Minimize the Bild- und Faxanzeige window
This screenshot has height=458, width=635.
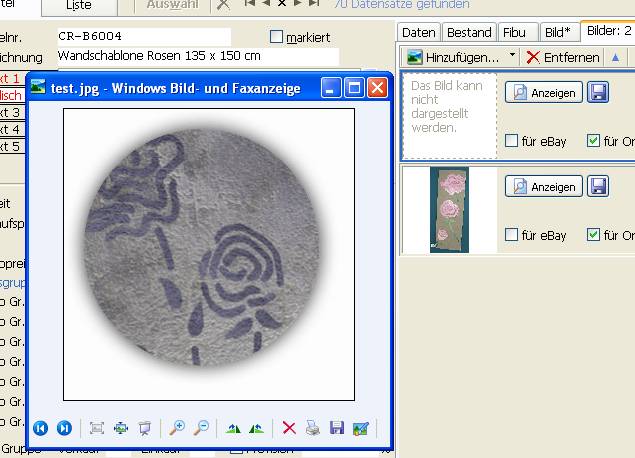331,87
